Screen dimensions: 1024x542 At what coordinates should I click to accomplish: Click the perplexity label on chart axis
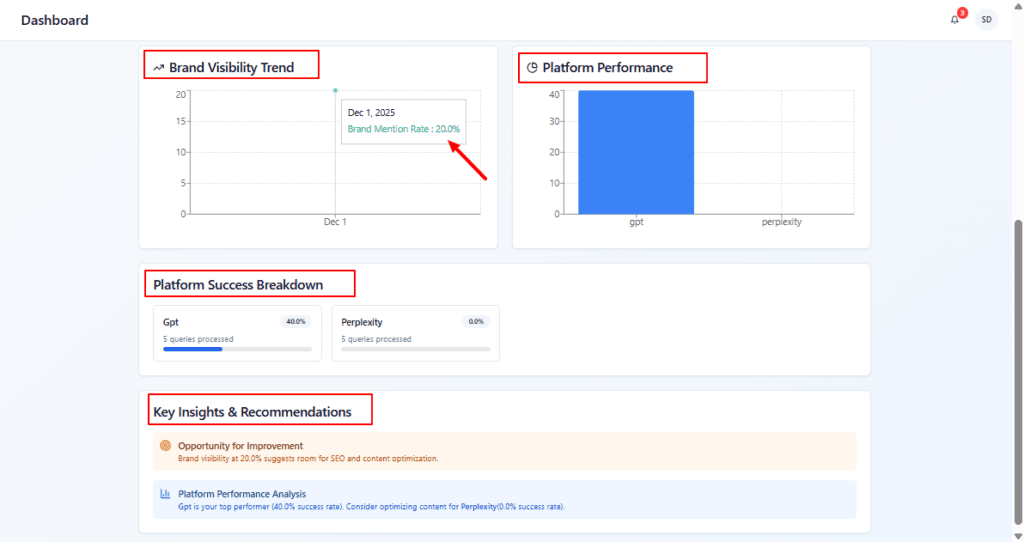tap(781, 222)
